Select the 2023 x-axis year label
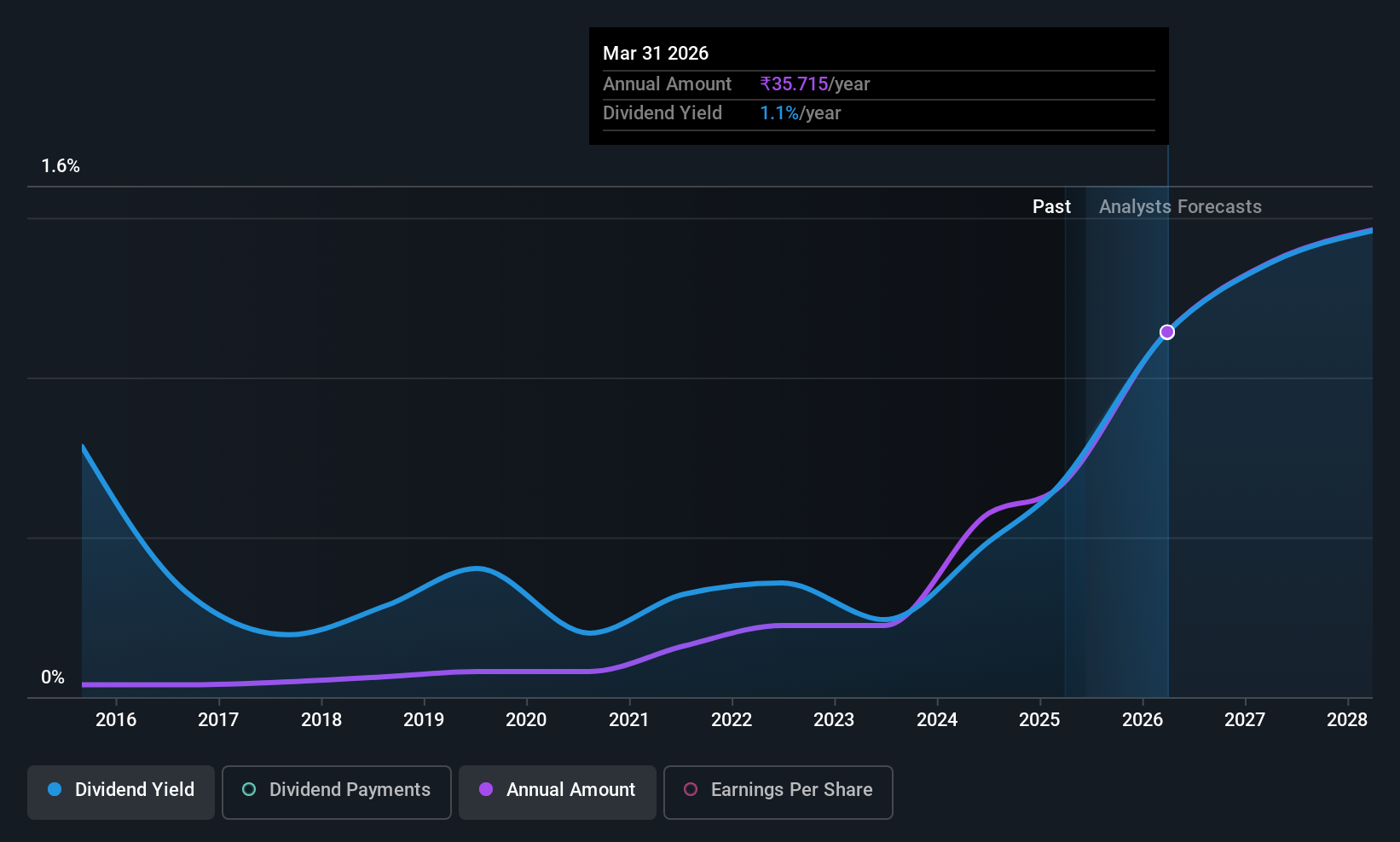This screenshot has height=842, width=1400. [x=834, y=720]
